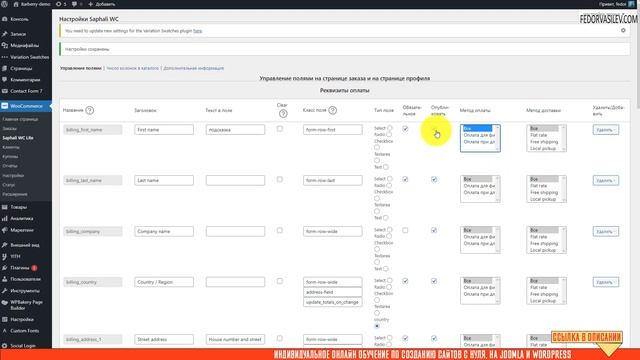Screen dimensions: 640x360
Task: Choose Select radio in billing_first_name row
Action: tap(390, 128)
